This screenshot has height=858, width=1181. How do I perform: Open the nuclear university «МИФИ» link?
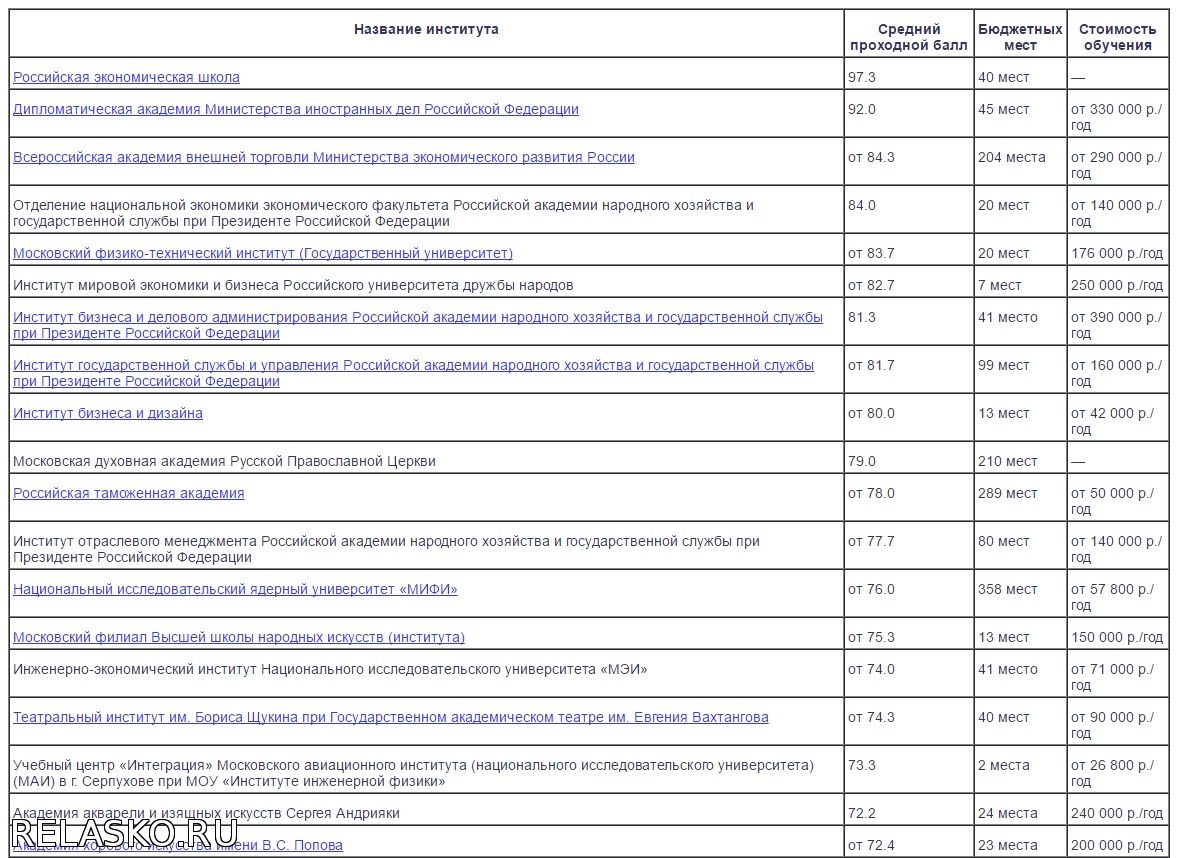point(235,589)
